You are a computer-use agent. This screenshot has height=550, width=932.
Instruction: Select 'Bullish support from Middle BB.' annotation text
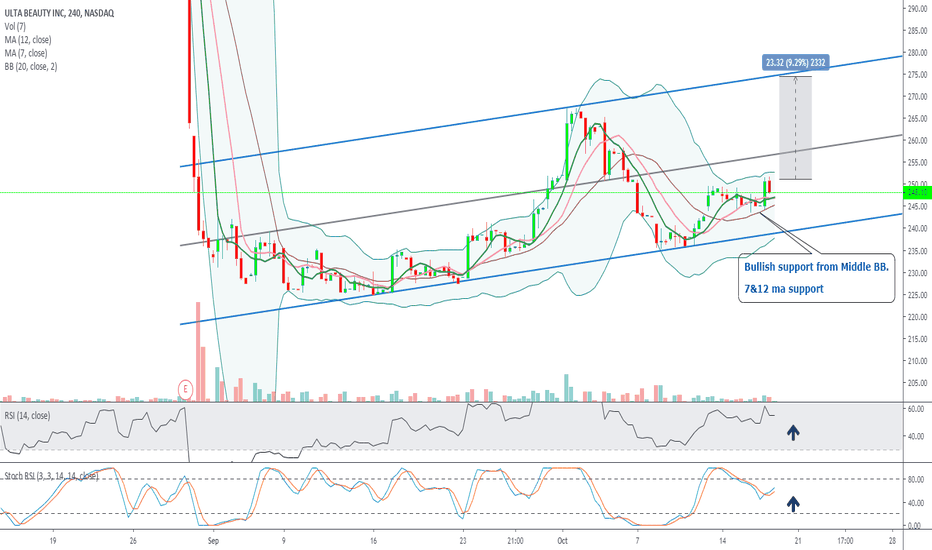[x=816, y=267]
